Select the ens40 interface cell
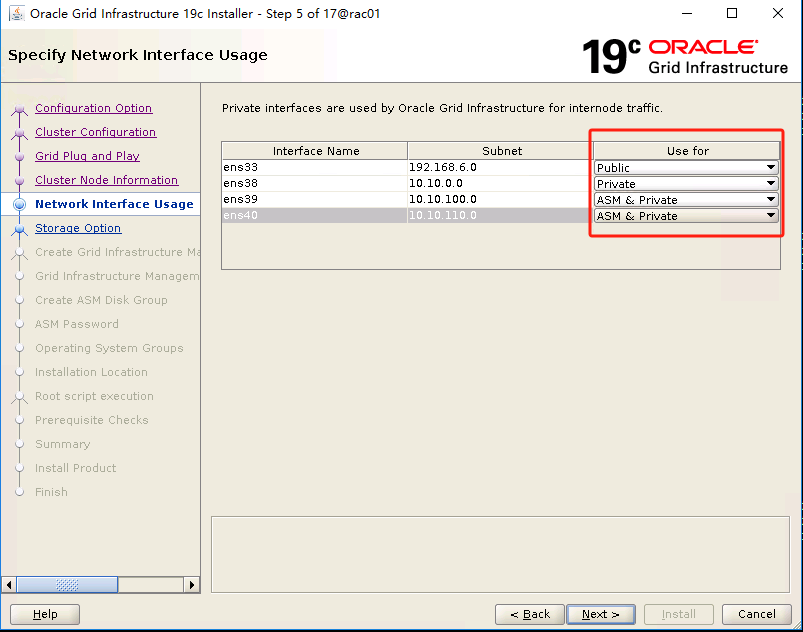This screenshot has height=632, width=803. coord(315,215)
